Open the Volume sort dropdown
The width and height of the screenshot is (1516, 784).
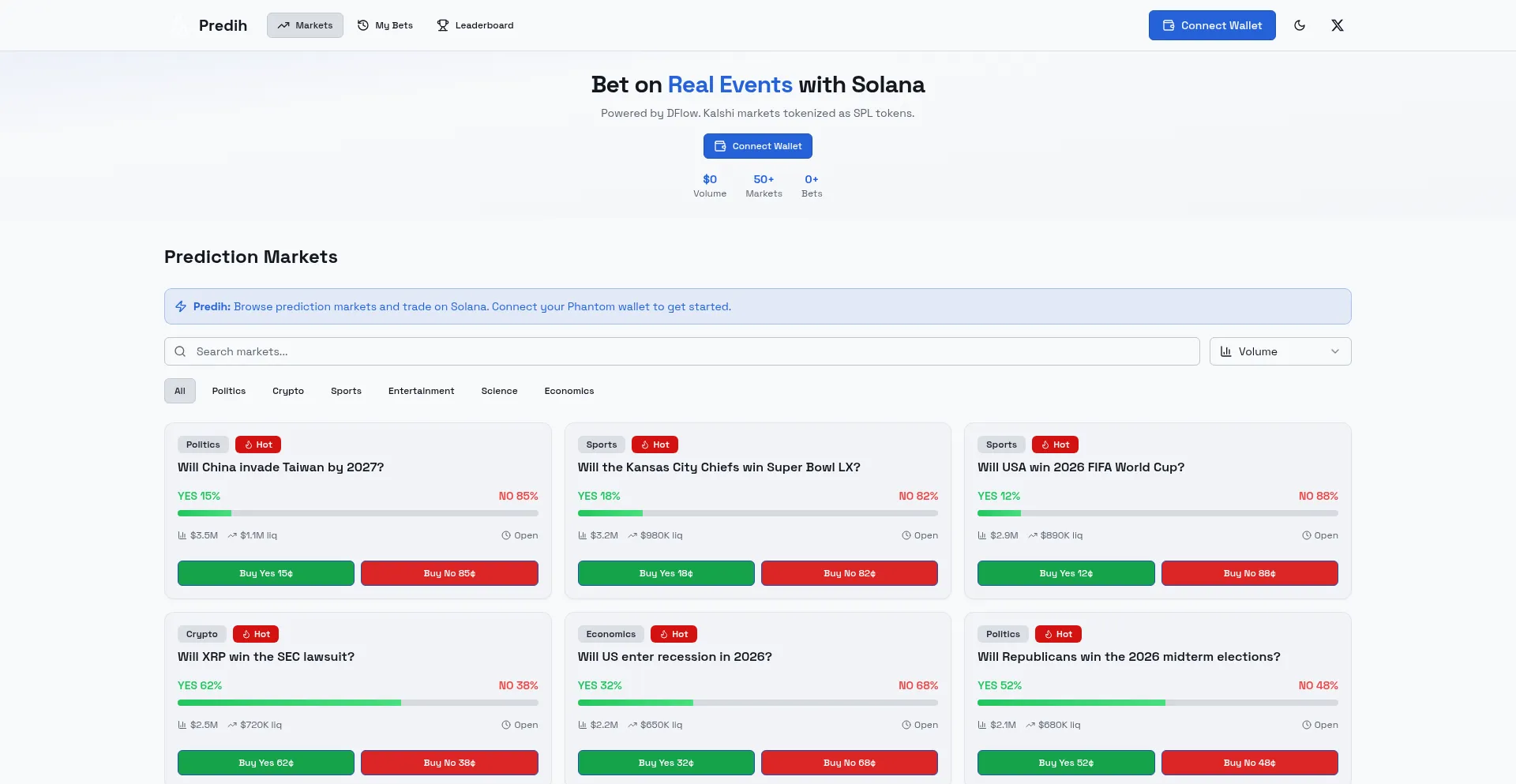[1279, 351]
